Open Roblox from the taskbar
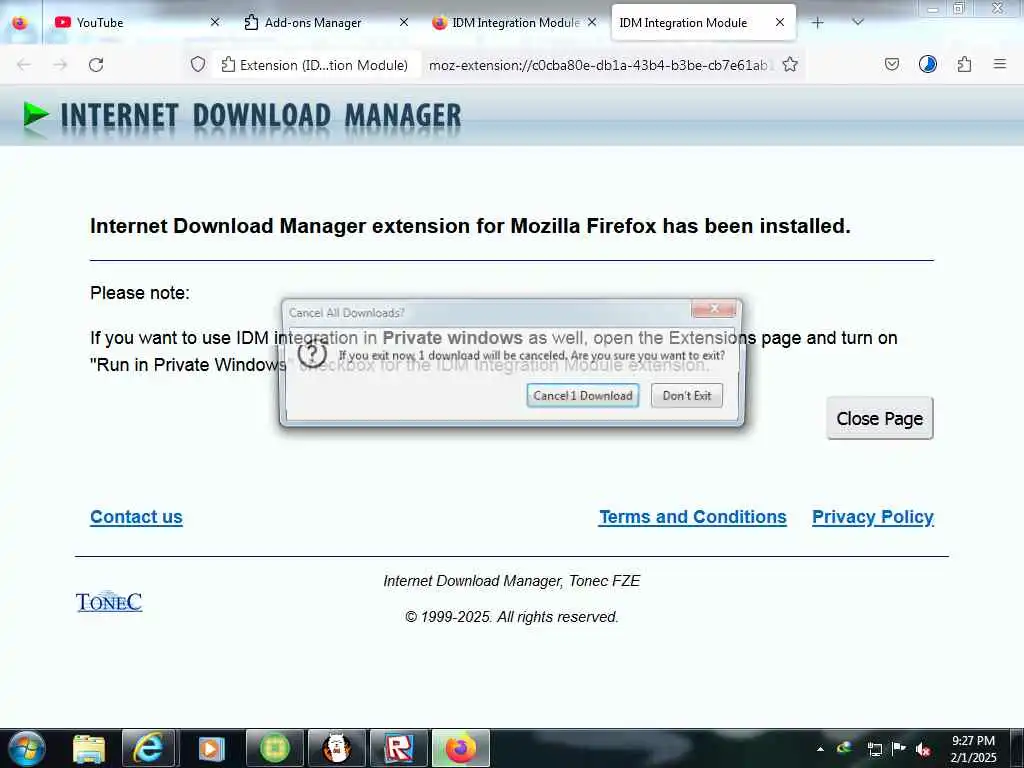Viewport: 1024px width, 768px height. click(398, 748)
